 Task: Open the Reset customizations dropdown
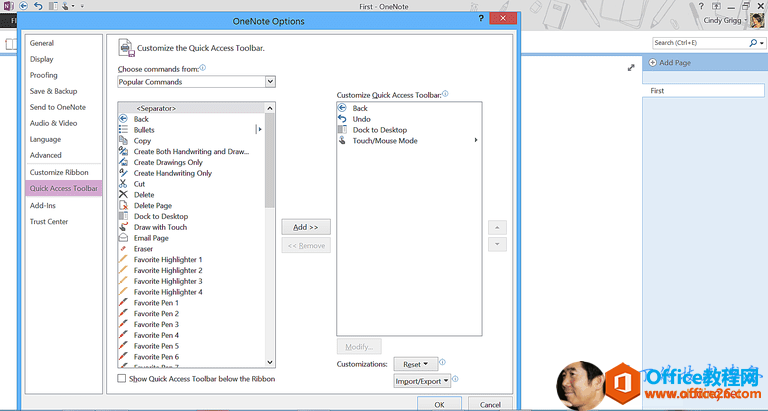coord(414,364)
